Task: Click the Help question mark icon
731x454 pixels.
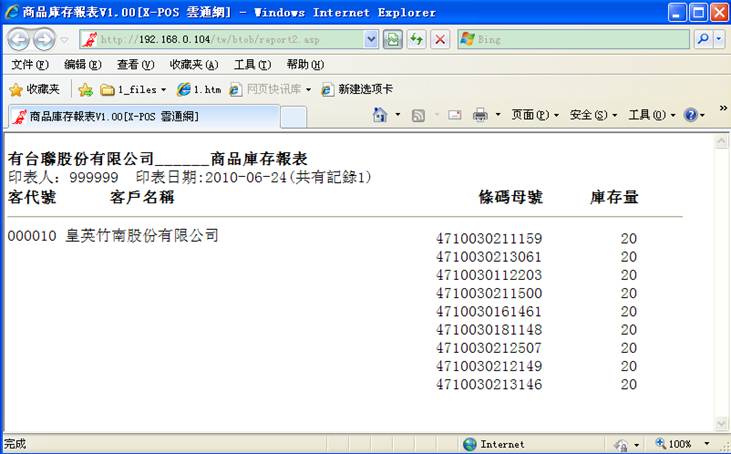Action: pyautogui.click(x=690, y=115)
